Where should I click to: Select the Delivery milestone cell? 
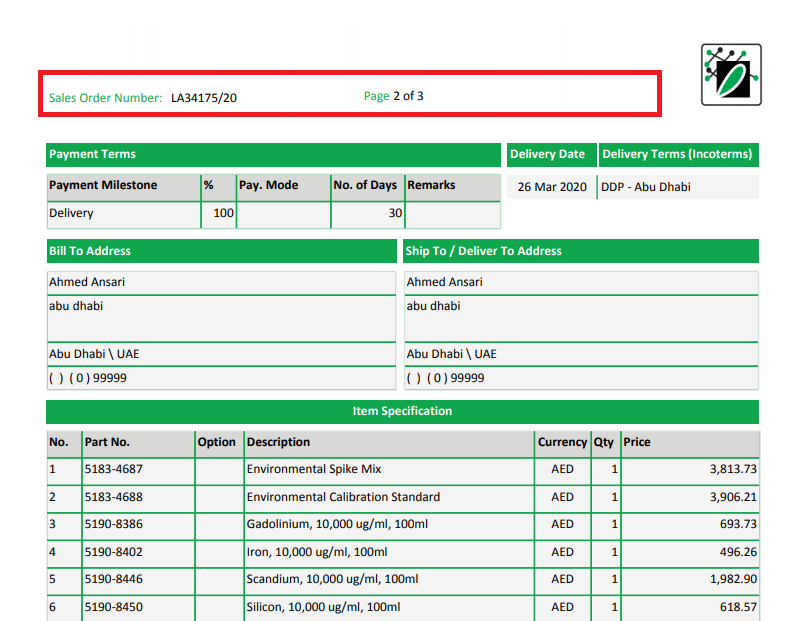point(123,215)
